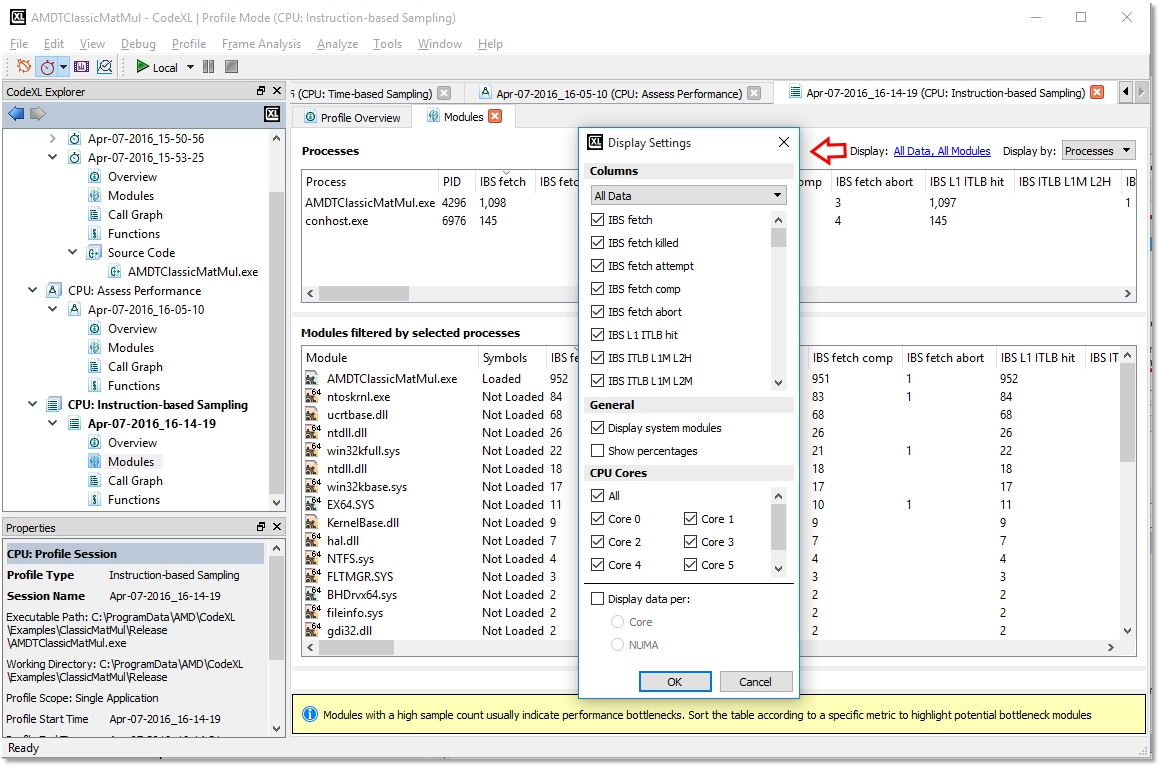Viewport: 1161px width, 768px height.
Task: Navigate forward in CodeXL Explorer
Action: pos(37,113)
